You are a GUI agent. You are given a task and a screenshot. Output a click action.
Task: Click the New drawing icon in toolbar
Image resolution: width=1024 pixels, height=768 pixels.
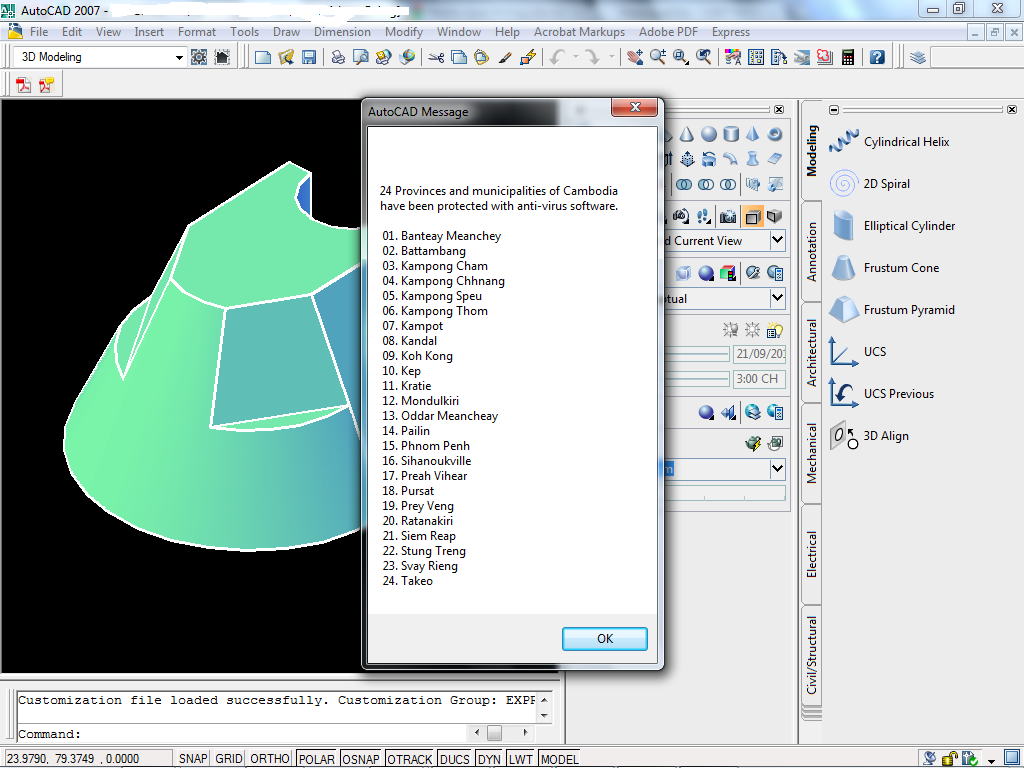click(263, 57)
